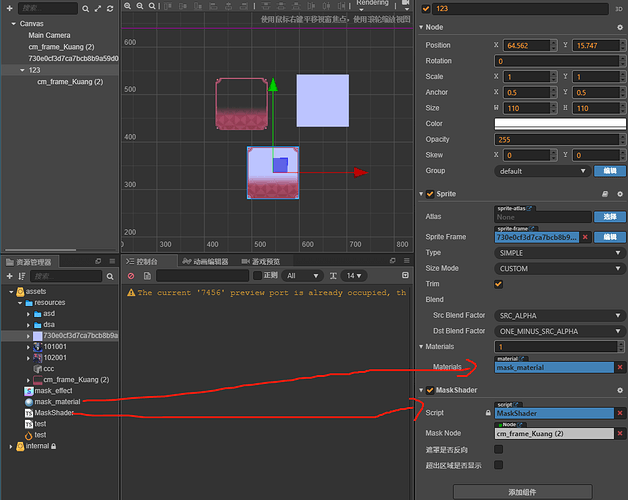
Task: Click the create asset plus icon in the assets panel
Action: point(10,276)
